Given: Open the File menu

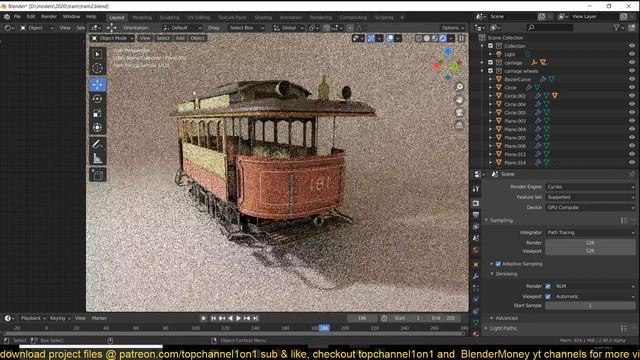Looking at the screenshot, I should [x=17, y=17].
